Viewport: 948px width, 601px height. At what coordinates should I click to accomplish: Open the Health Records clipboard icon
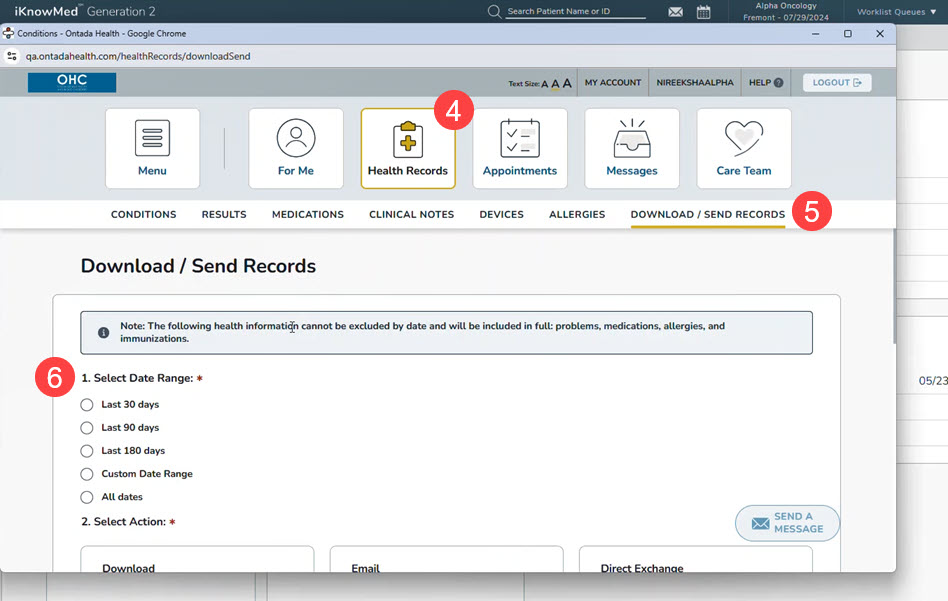point(408,139)
